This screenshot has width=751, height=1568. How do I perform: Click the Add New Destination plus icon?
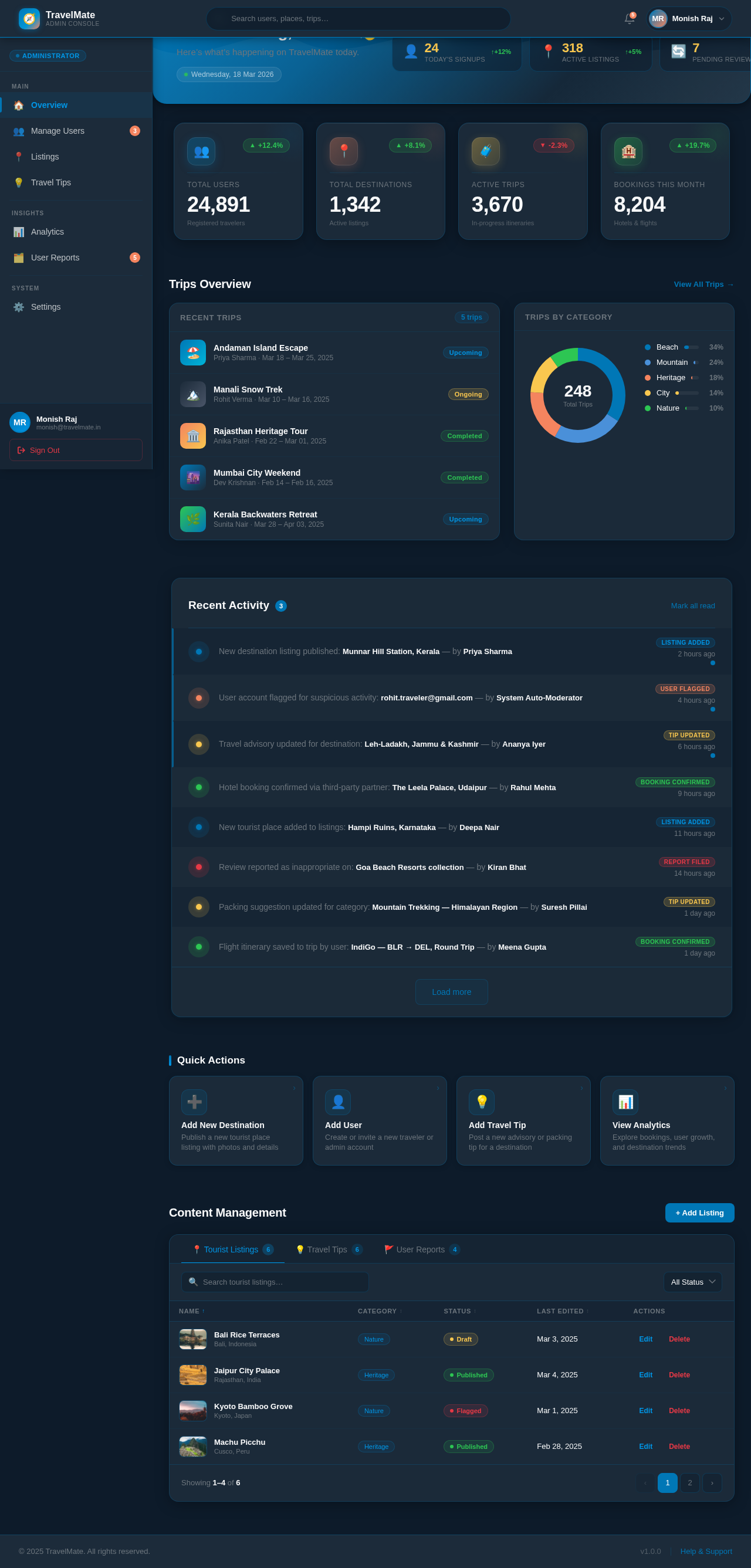point(194,1102)
